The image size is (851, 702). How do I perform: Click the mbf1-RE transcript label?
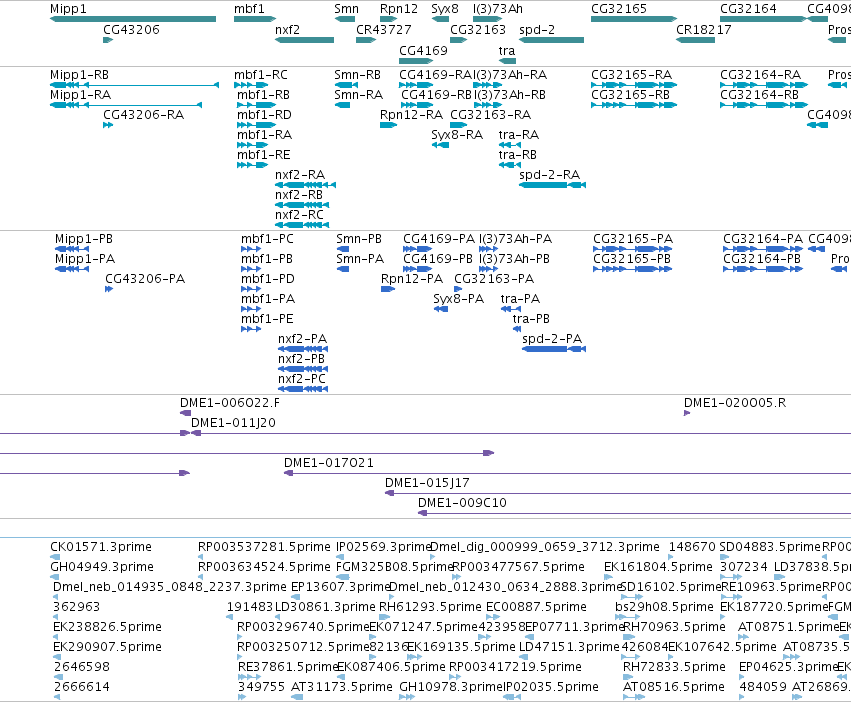[x=264, y=155]
